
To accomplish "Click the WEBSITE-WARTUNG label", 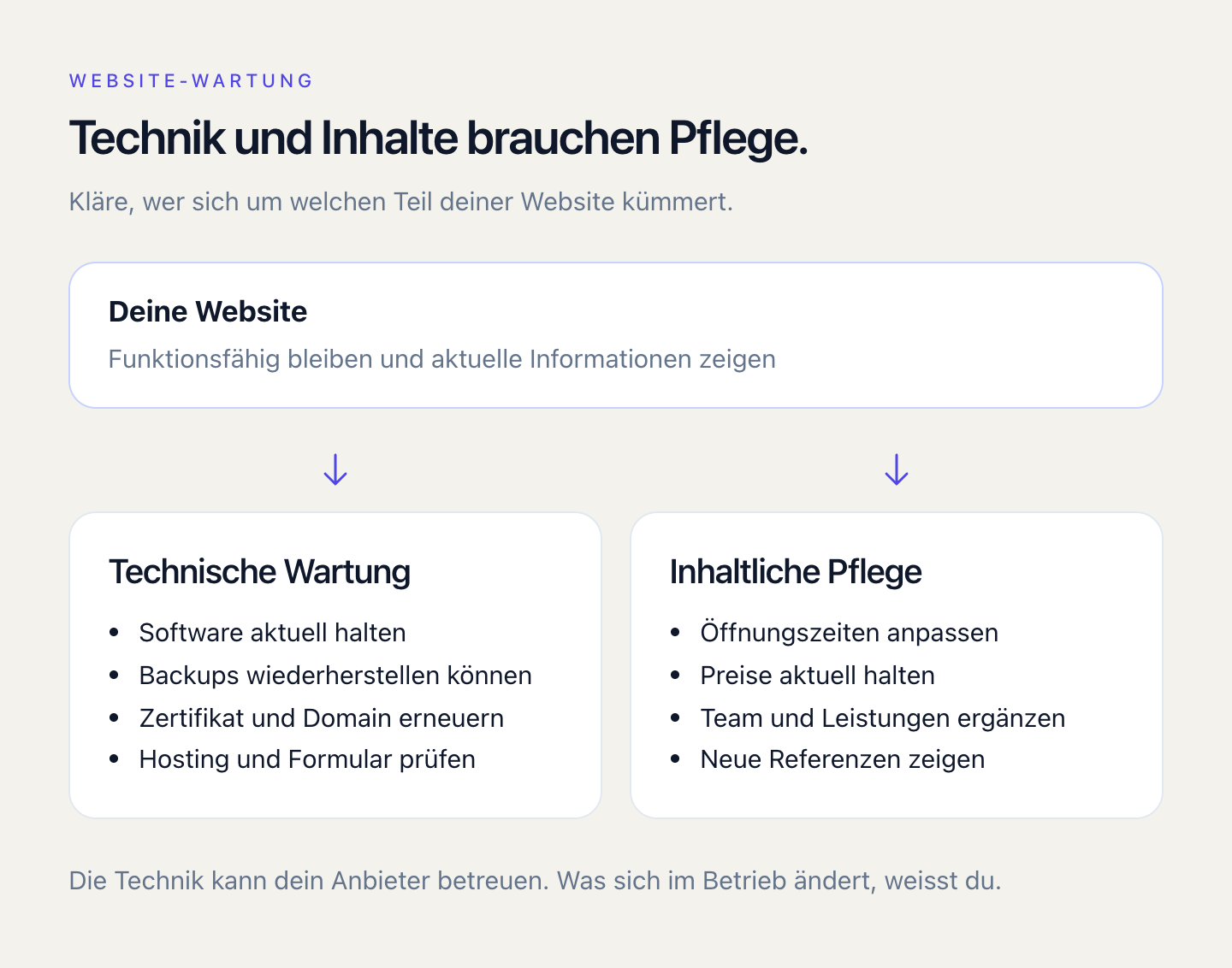I will point(192,81).
